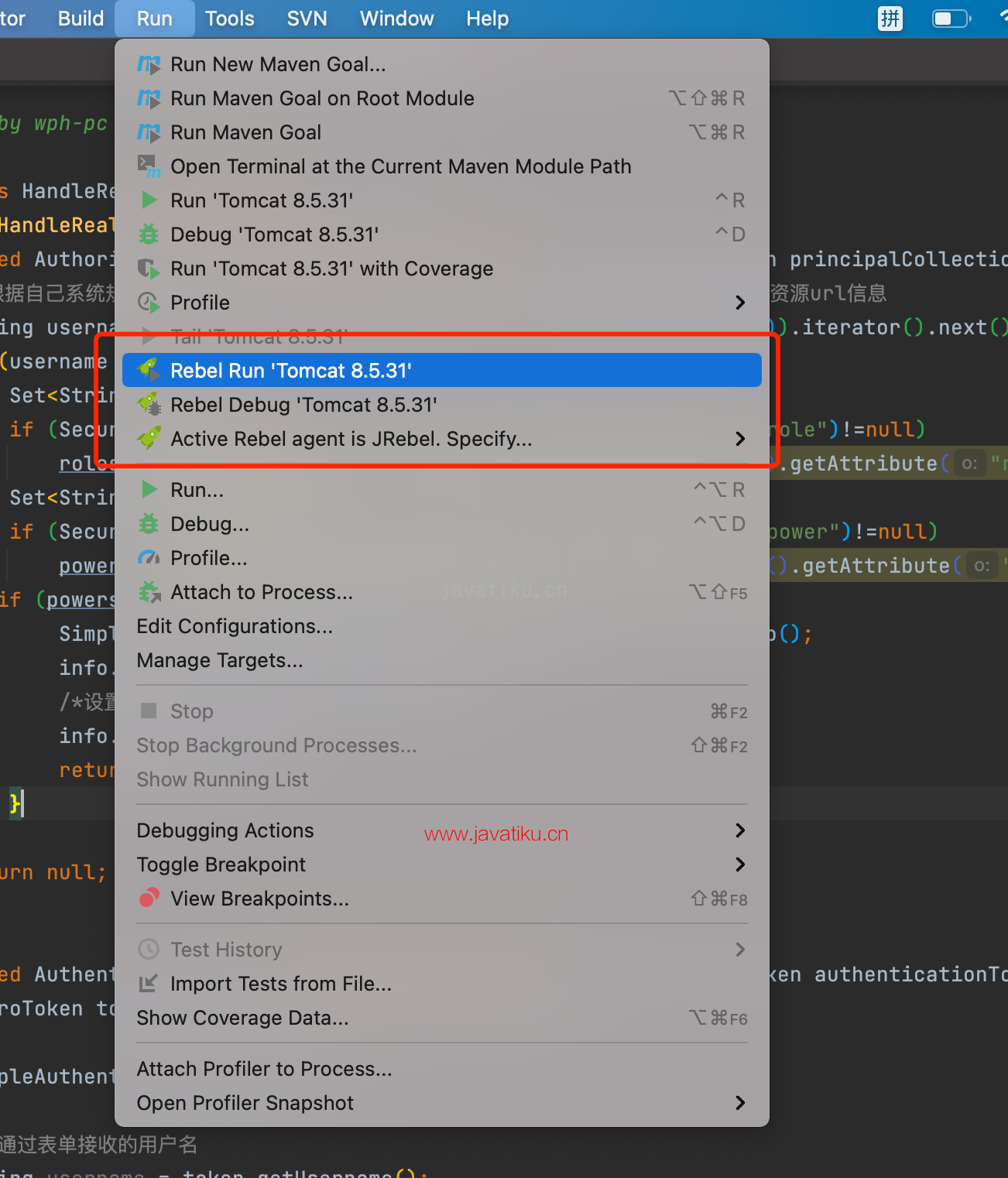
Task: Choose Edit Configurations...
Action: (x=442, y=626)
